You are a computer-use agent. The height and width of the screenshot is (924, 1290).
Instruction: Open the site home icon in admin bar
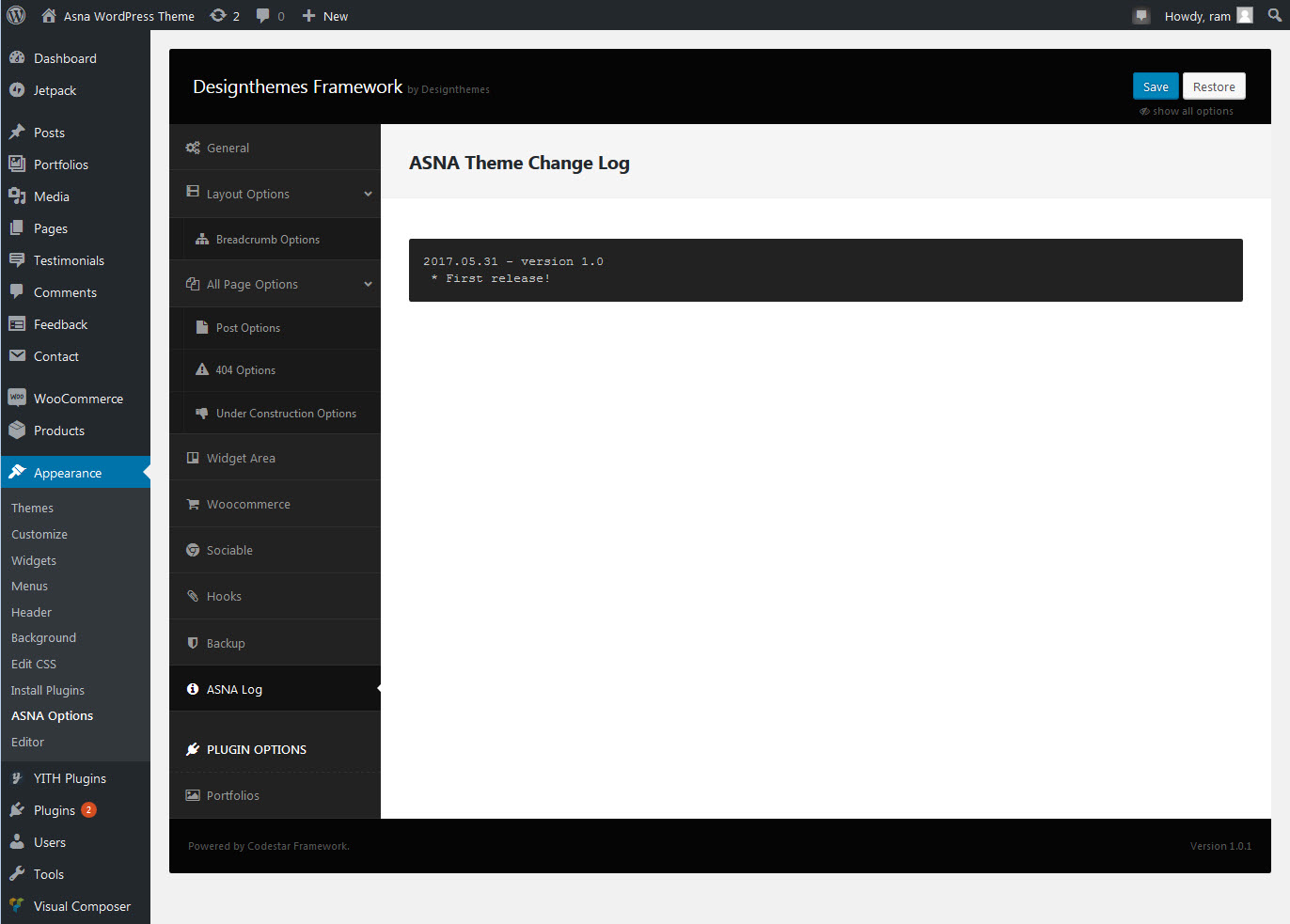49,15
